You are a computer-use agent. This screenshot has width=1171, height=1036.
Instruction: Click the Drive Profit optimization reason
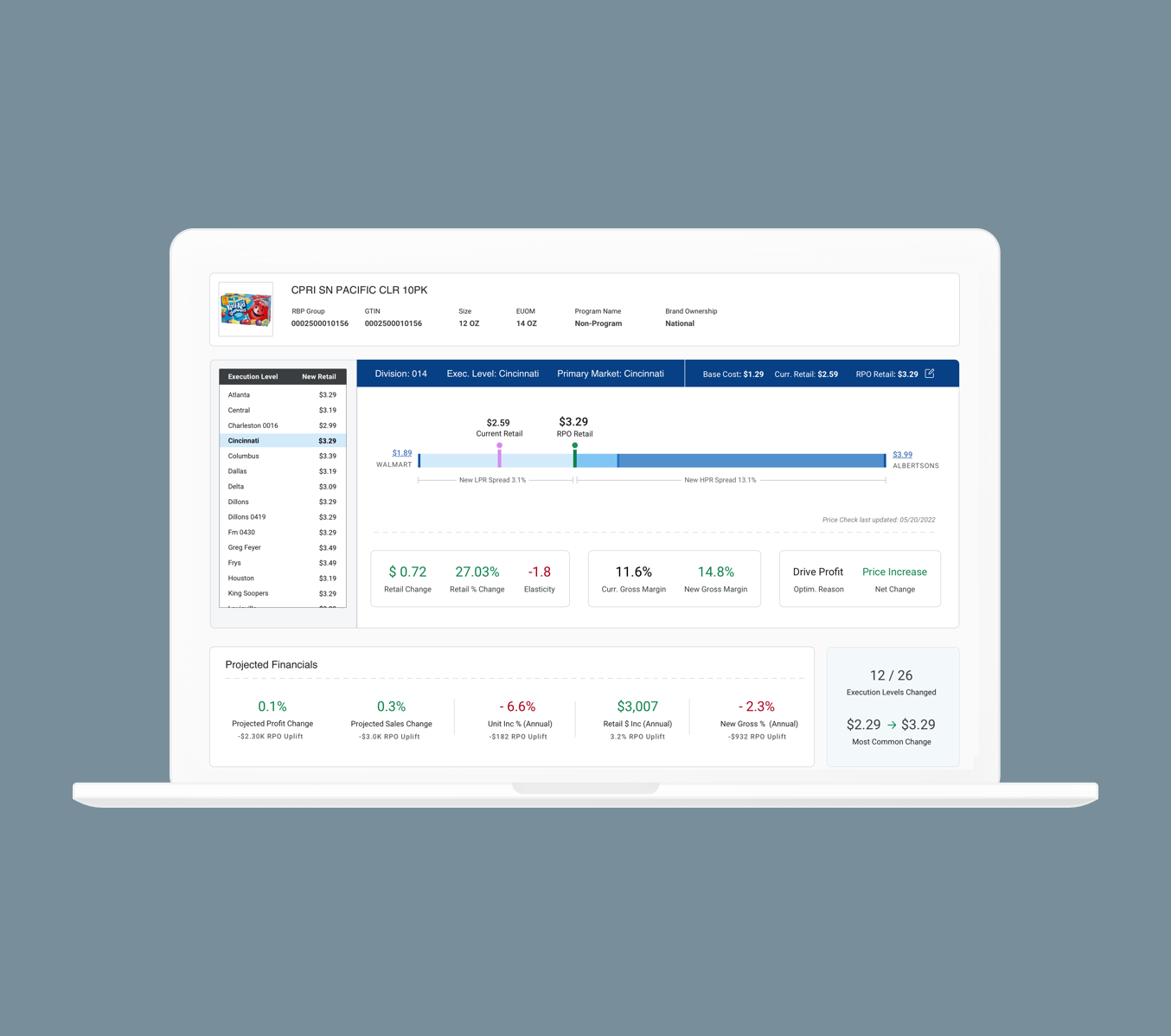(818, 572)
